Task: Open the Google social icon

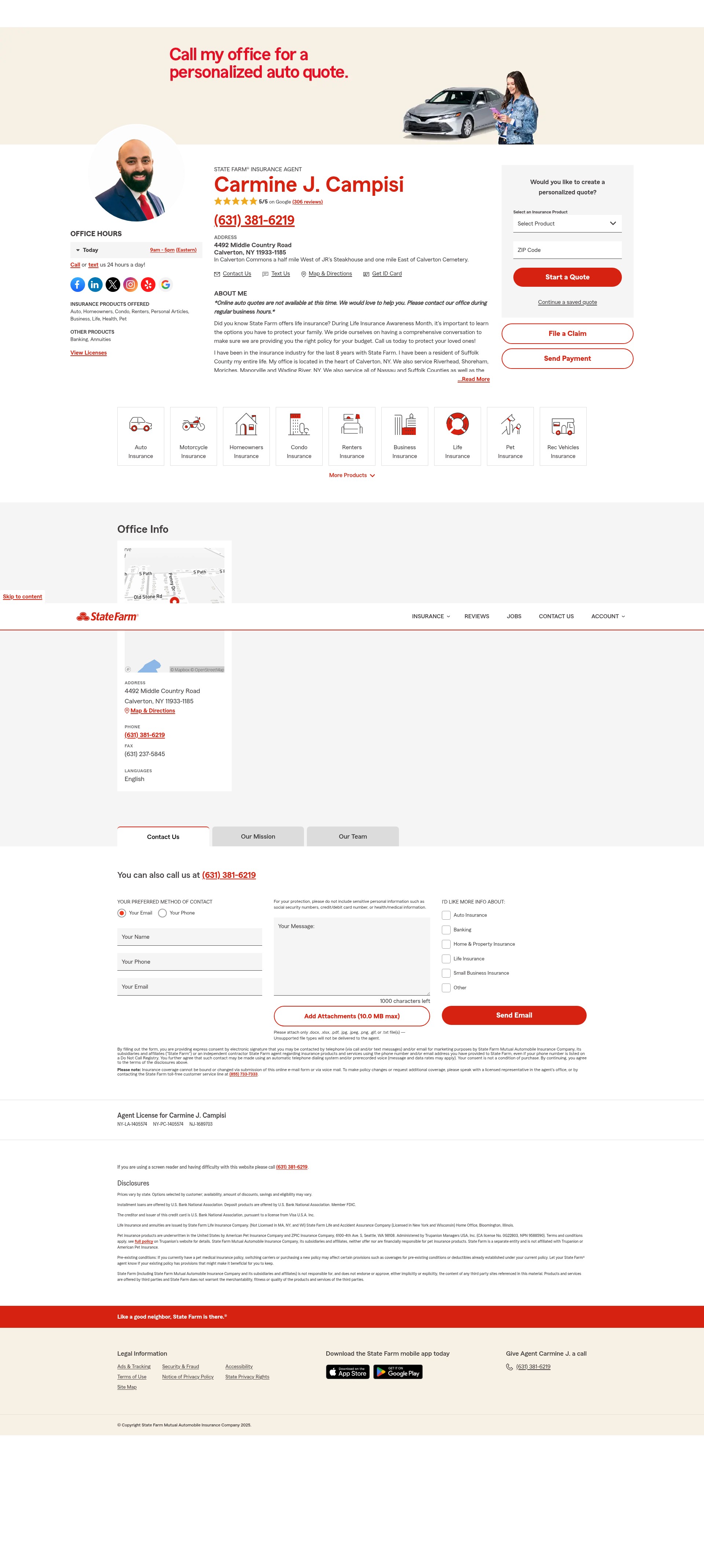Action: 165,284
